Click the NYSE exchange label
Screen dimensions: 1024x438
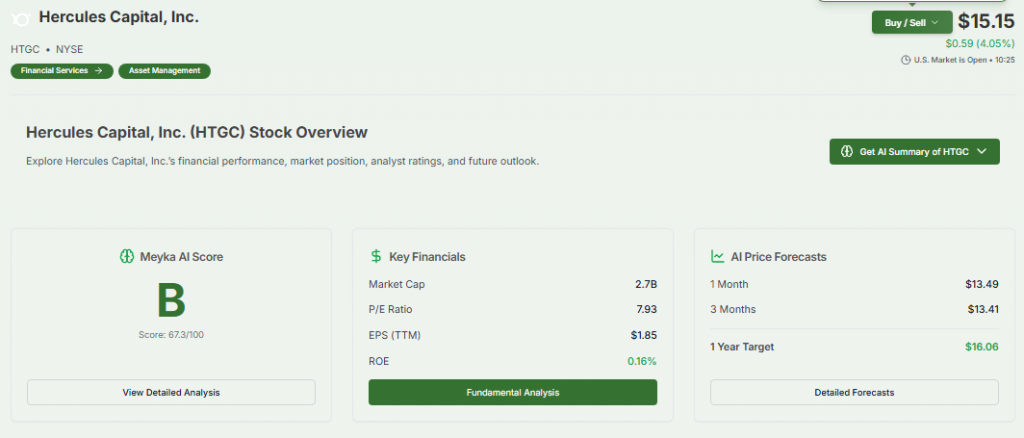[x=69, y=49]
